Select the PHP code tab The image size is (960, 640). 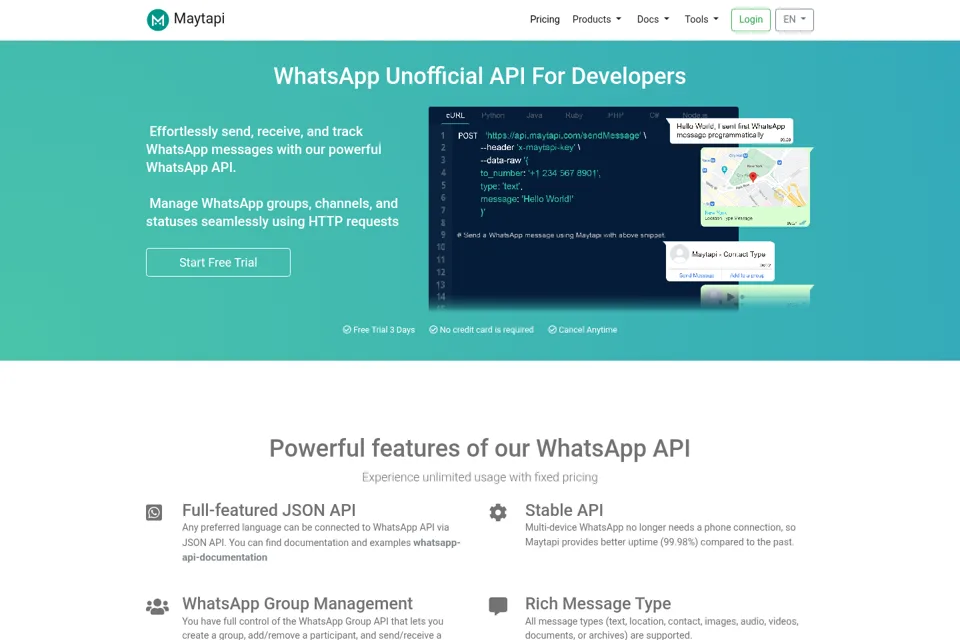tap(615, 115)
